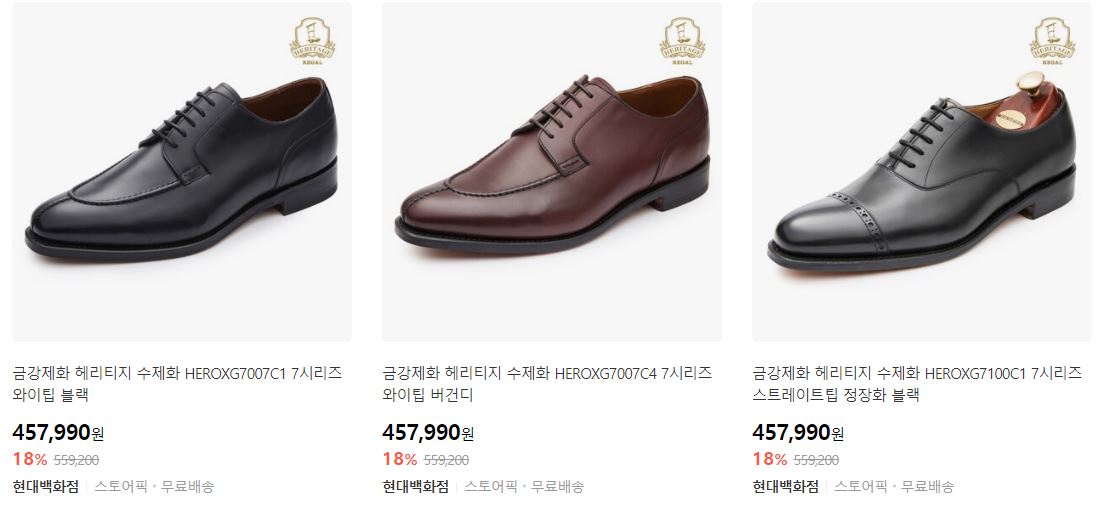Open the HEROXG7100C1 스트레이트팁 정장화 블랙 title link
The image size is (1096, 514).
pos(917,384)
